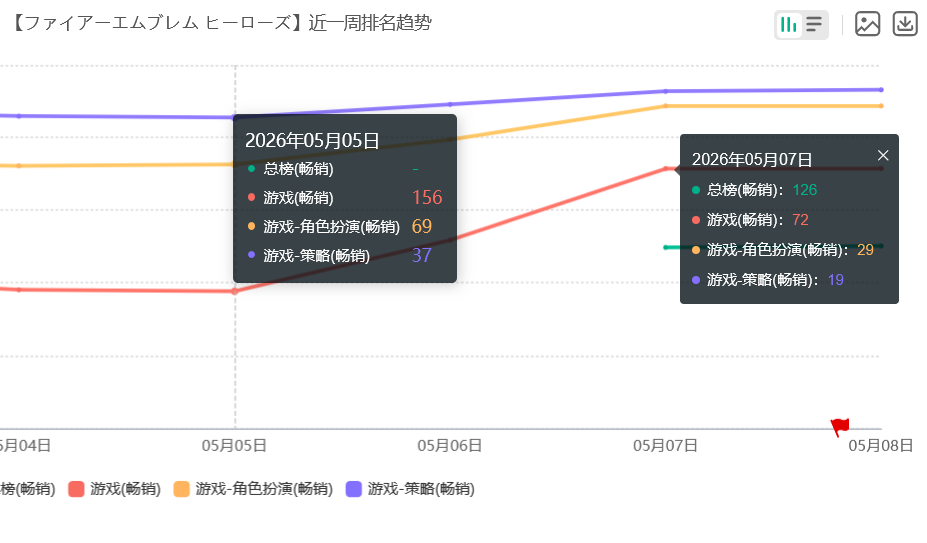Switch to chart view icon

tap(788, 25)
